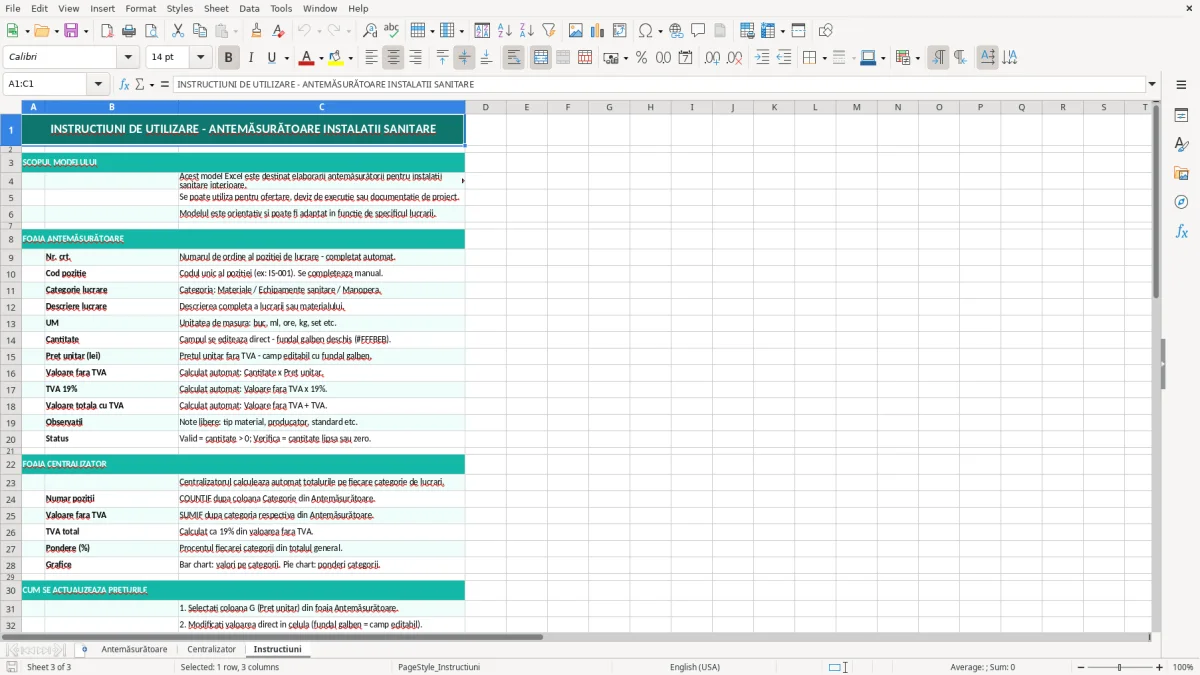Toggle Align Left
Screen dimensions: 1200x675
[x=372, y=58]
